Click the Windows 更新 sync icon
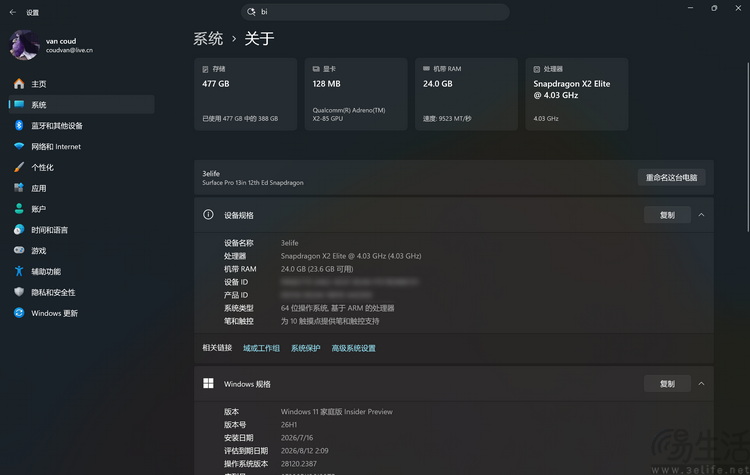The width and height of the screenshot is (750, 475). tap(19, 313)
